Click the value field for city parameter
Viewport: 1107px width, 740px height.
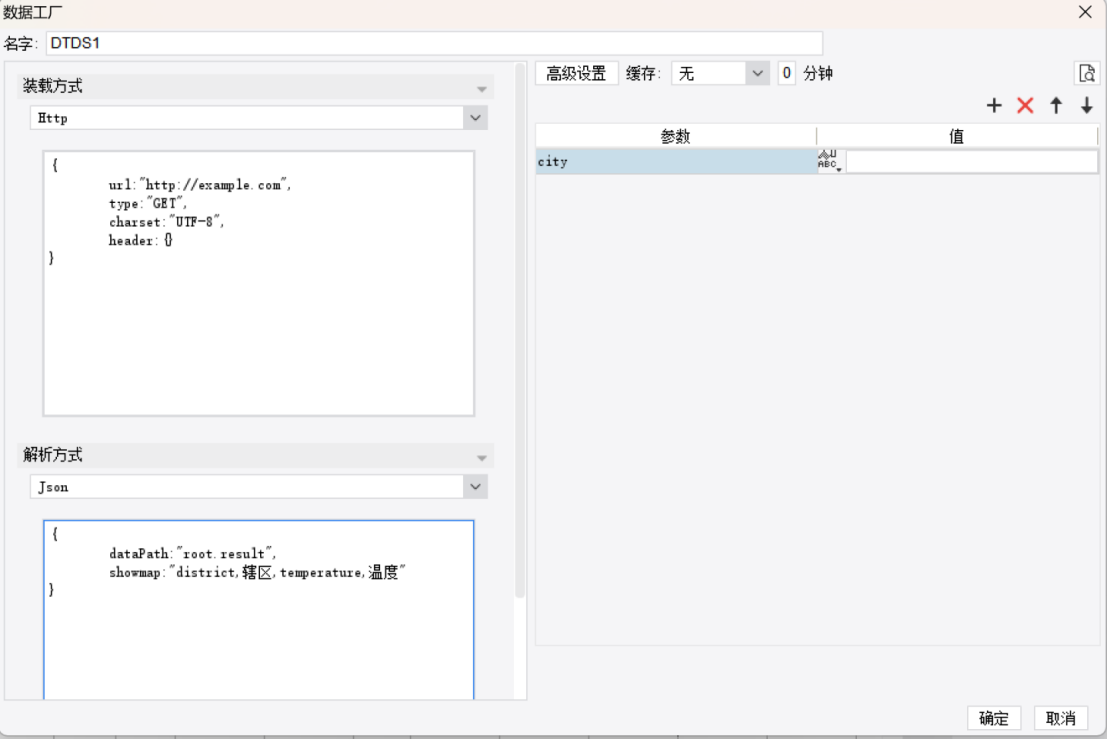tap(971, 162)
